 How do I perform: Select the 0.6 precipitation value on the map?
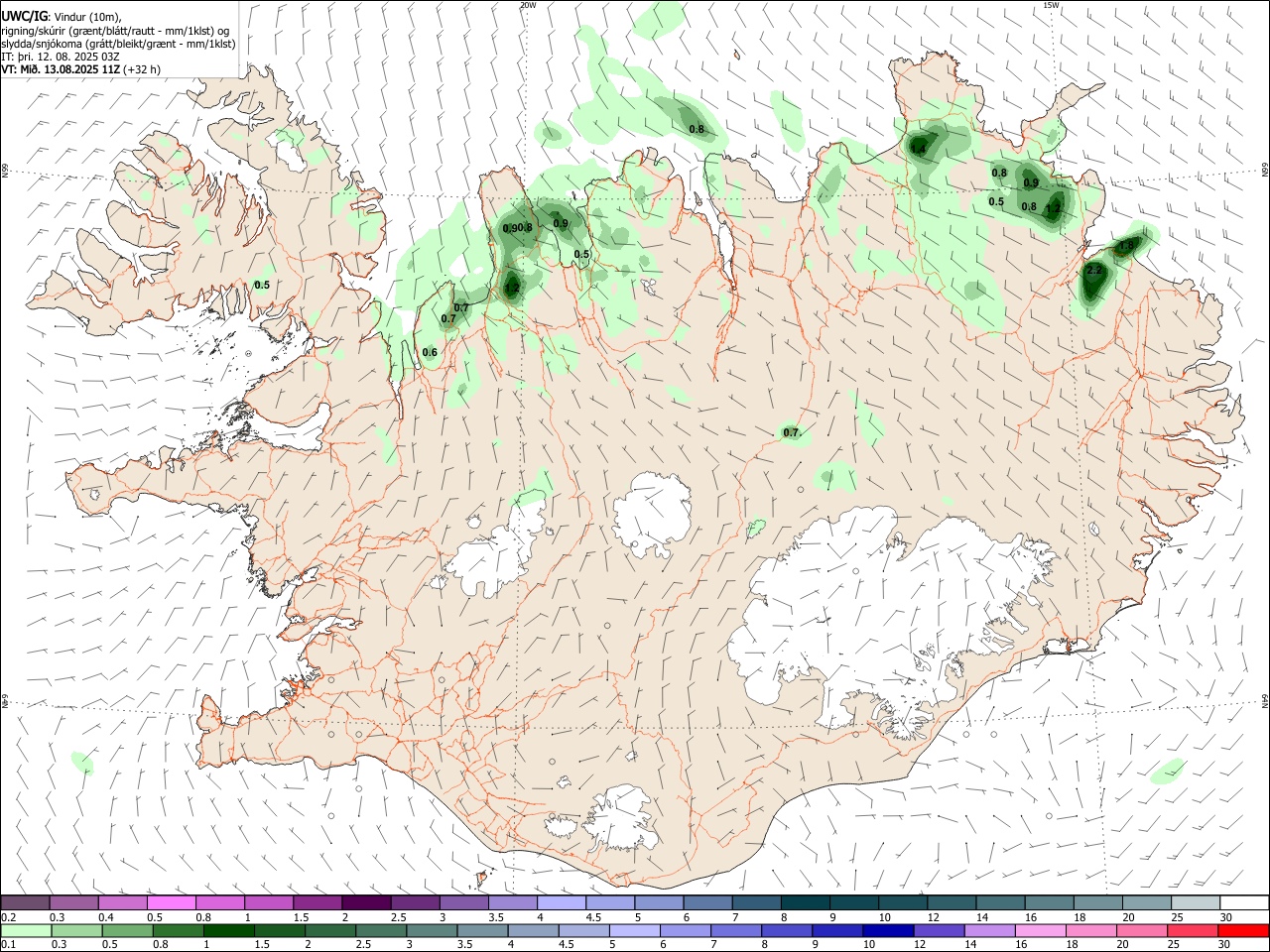pyautogui.click(x=430, y=353)
